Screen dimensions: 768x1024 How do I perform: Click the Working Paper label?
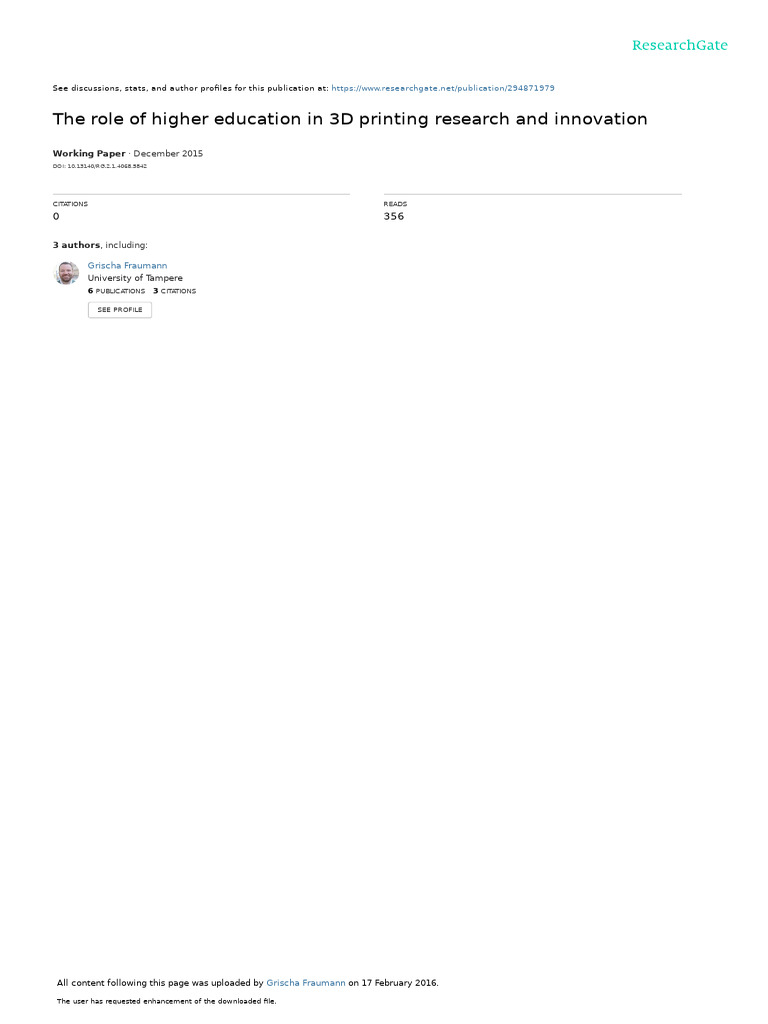click(x=89, y=153)
